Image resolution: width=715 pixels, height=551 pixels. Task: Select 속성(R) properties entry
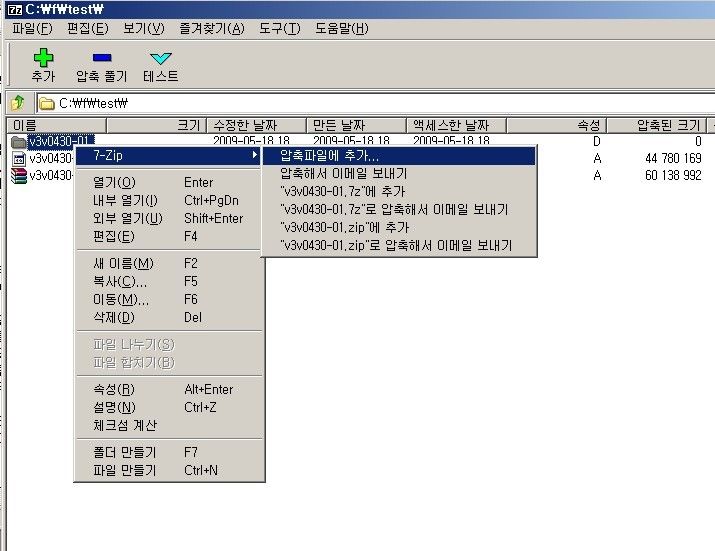pyautogui.click(x=169, y=390)
